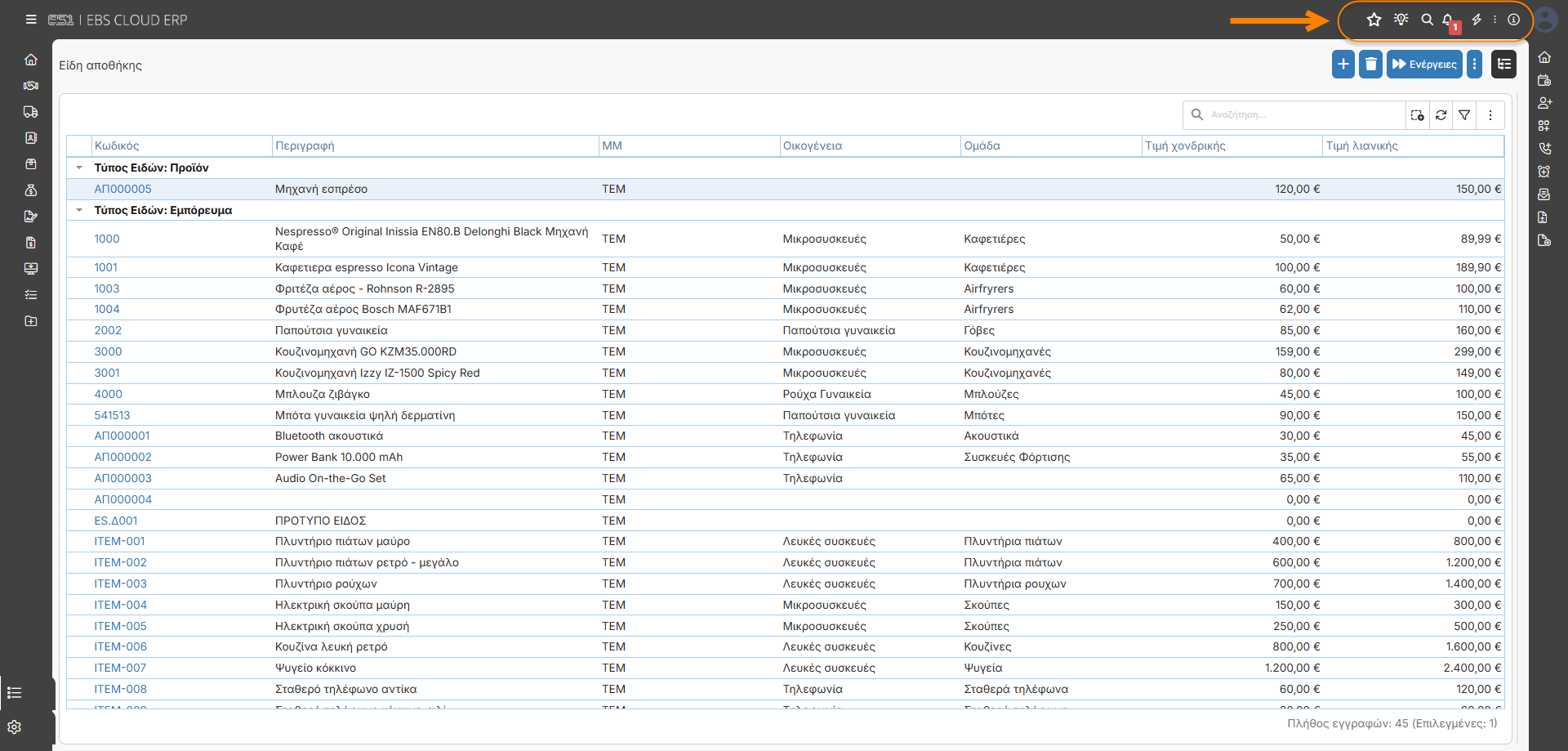Click the selection-add icon beside search
The width and height of the screenshot is (1568, 751).
(x=1418, y=115)
